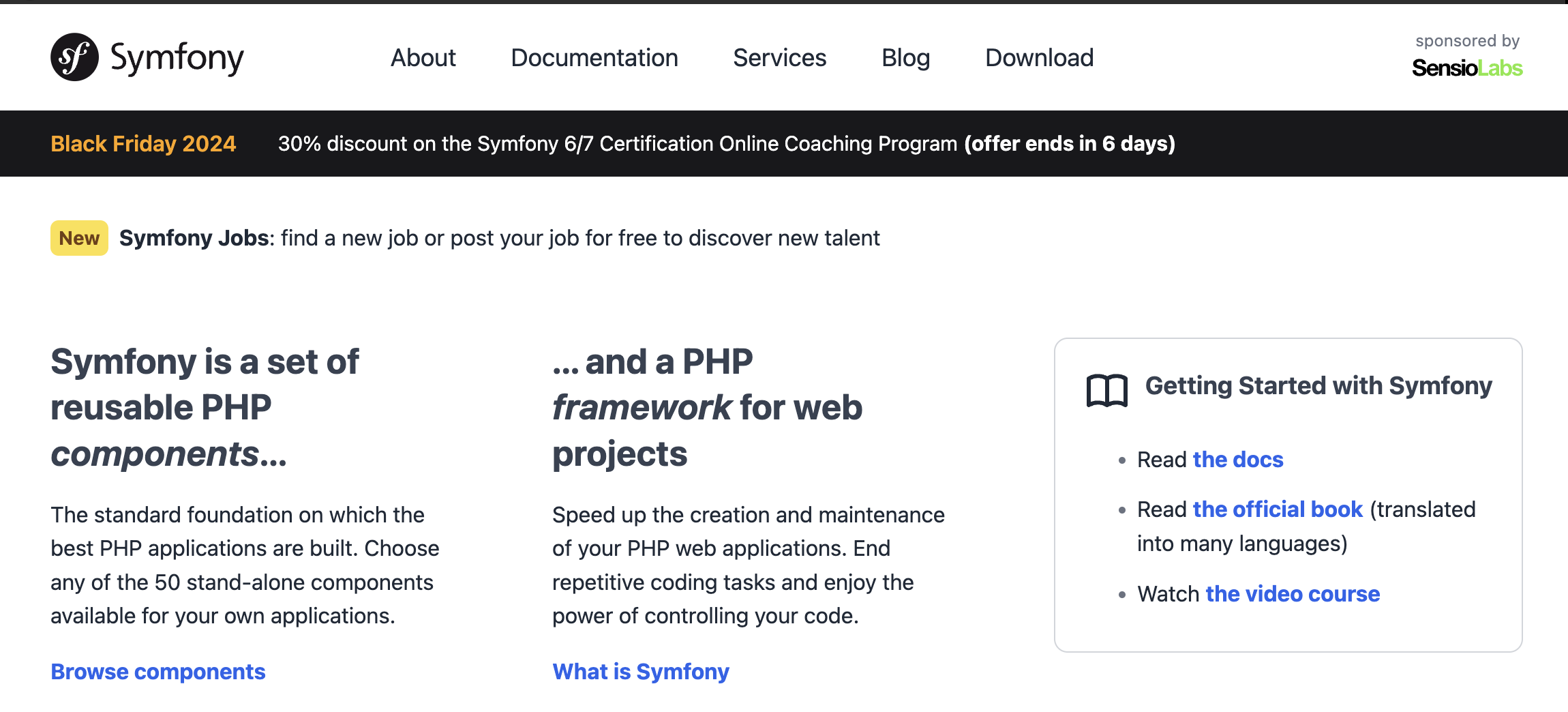Open the 30% discount certification coaching offer
The width and height of the screenshot is (1568, 712).
(x=727, y=143)
